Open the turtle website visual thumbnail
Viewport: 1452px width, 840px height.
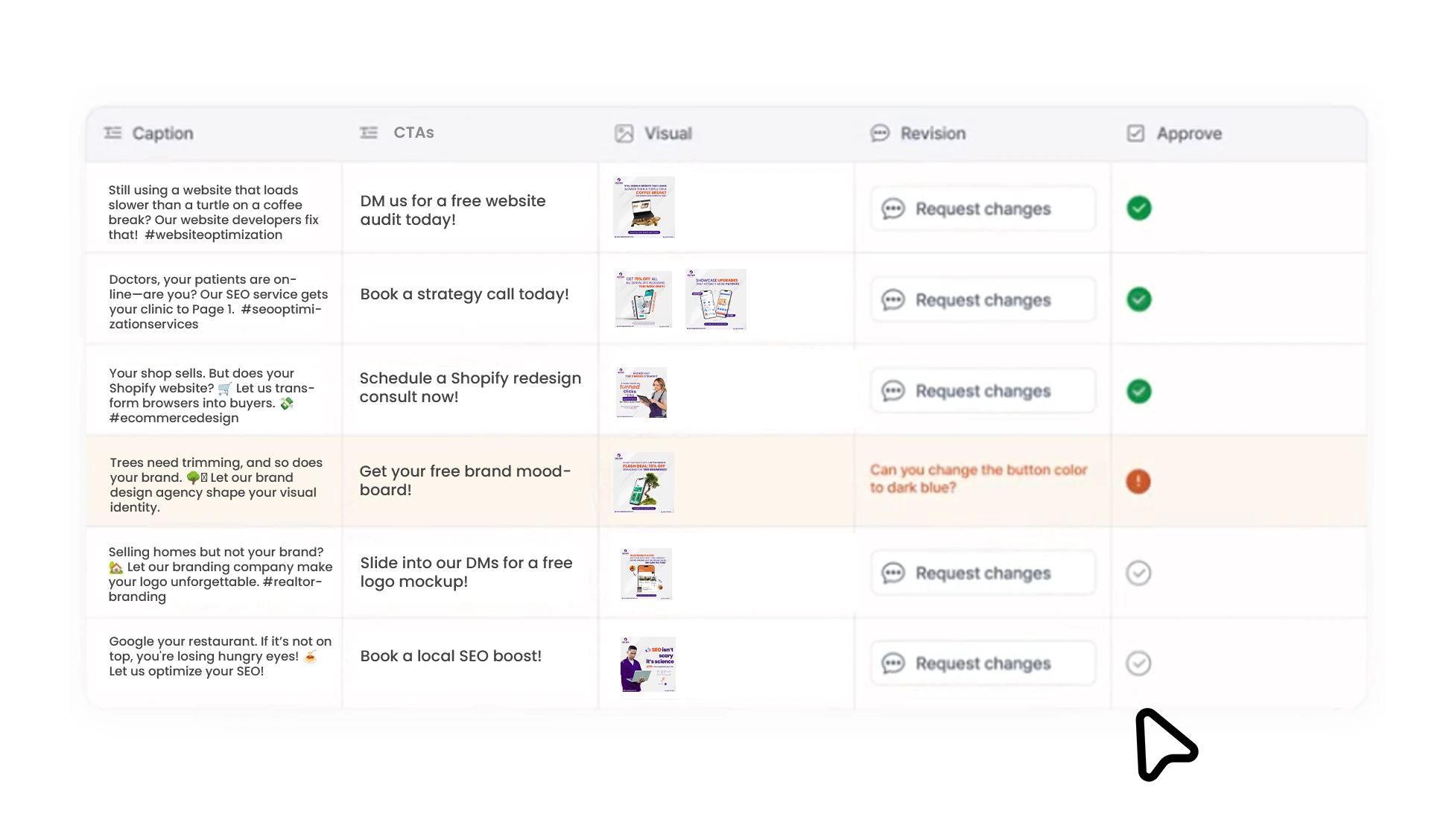(644, 207)
